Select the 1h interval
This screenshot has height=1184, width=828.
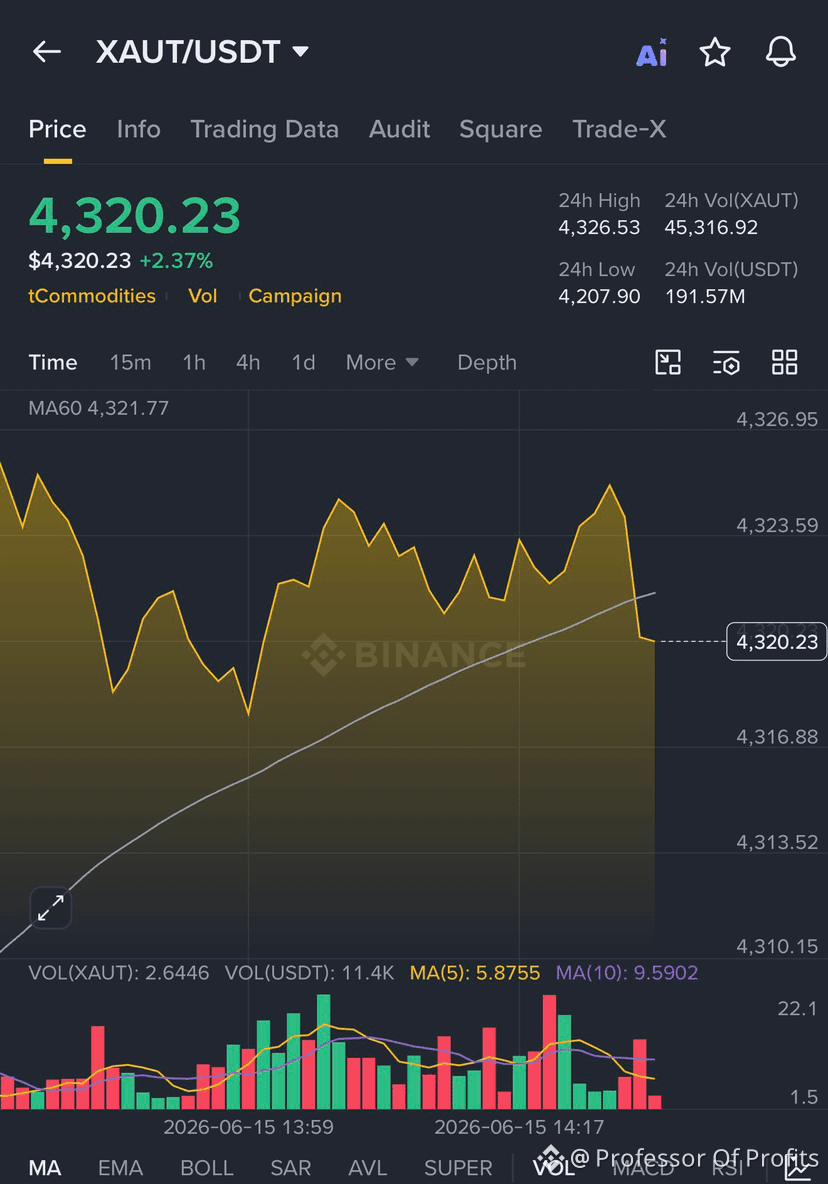tap(194, 362)
